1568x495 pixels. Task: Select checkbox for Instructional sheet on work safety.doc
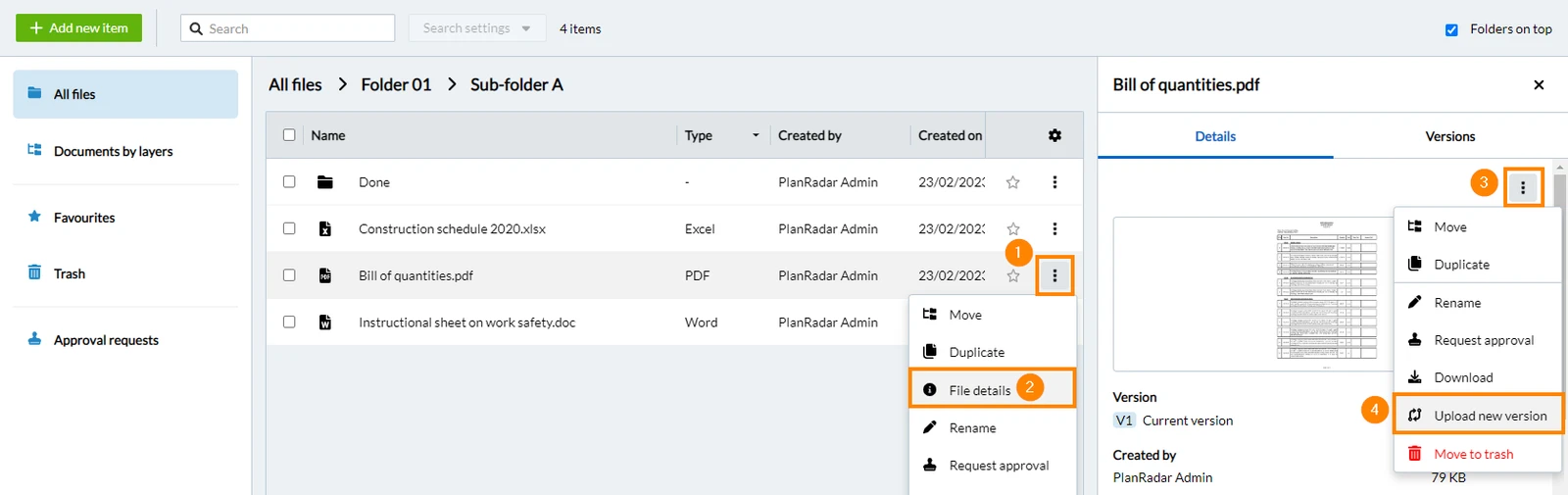click(289, 322)
